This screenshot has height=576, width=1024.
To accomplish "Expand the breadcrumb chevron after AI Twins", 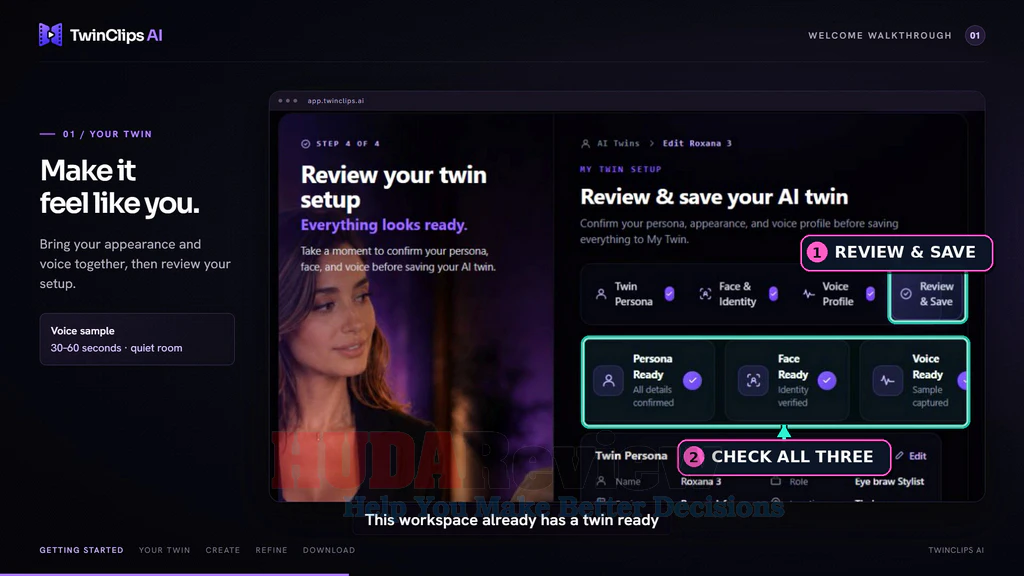I will [x=651, y=144].
